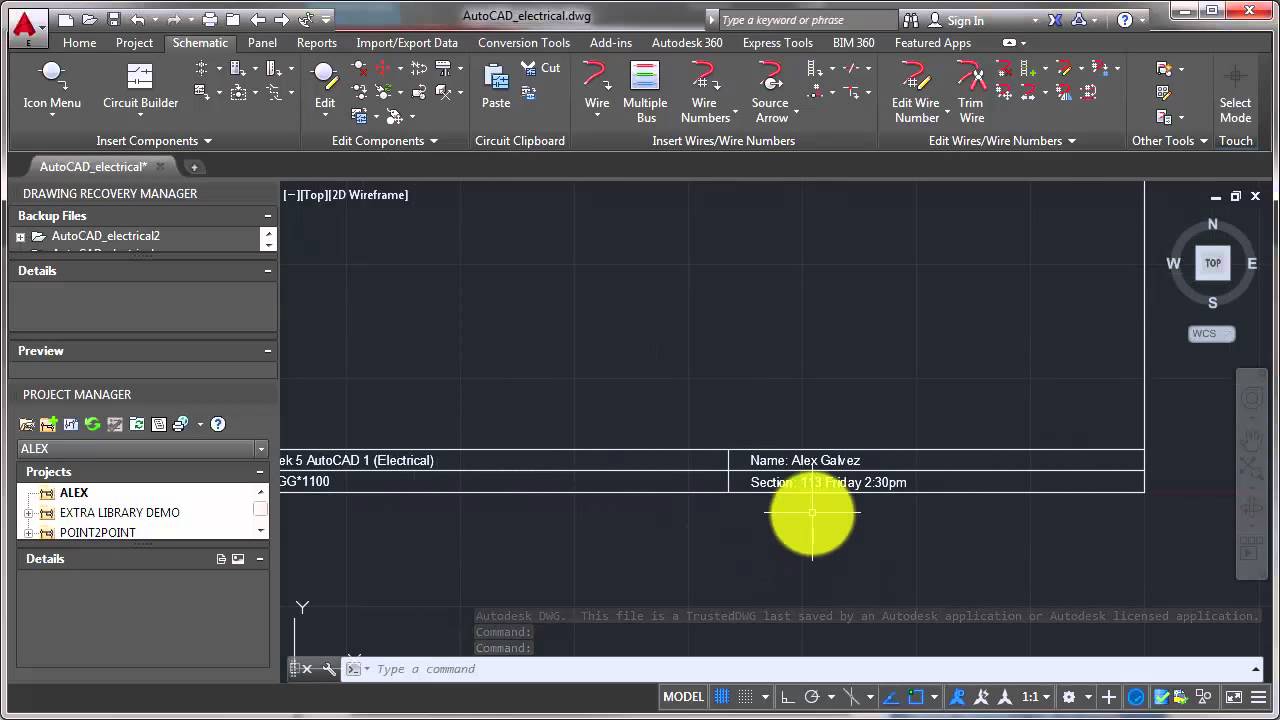Open the Conversion Tools tab
The image size is (1280, 720).
(524, 43)
